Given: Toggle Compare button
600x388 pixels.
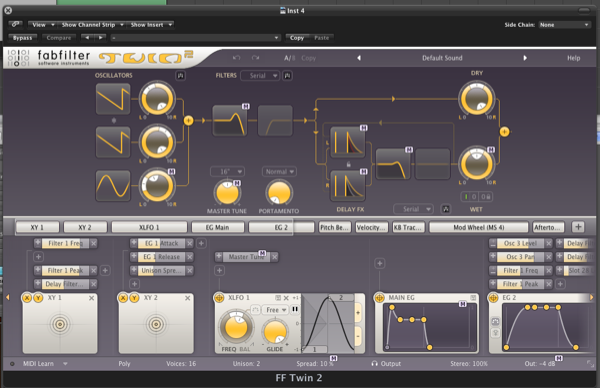Looking at the screenshot, I should click(59, 37).
